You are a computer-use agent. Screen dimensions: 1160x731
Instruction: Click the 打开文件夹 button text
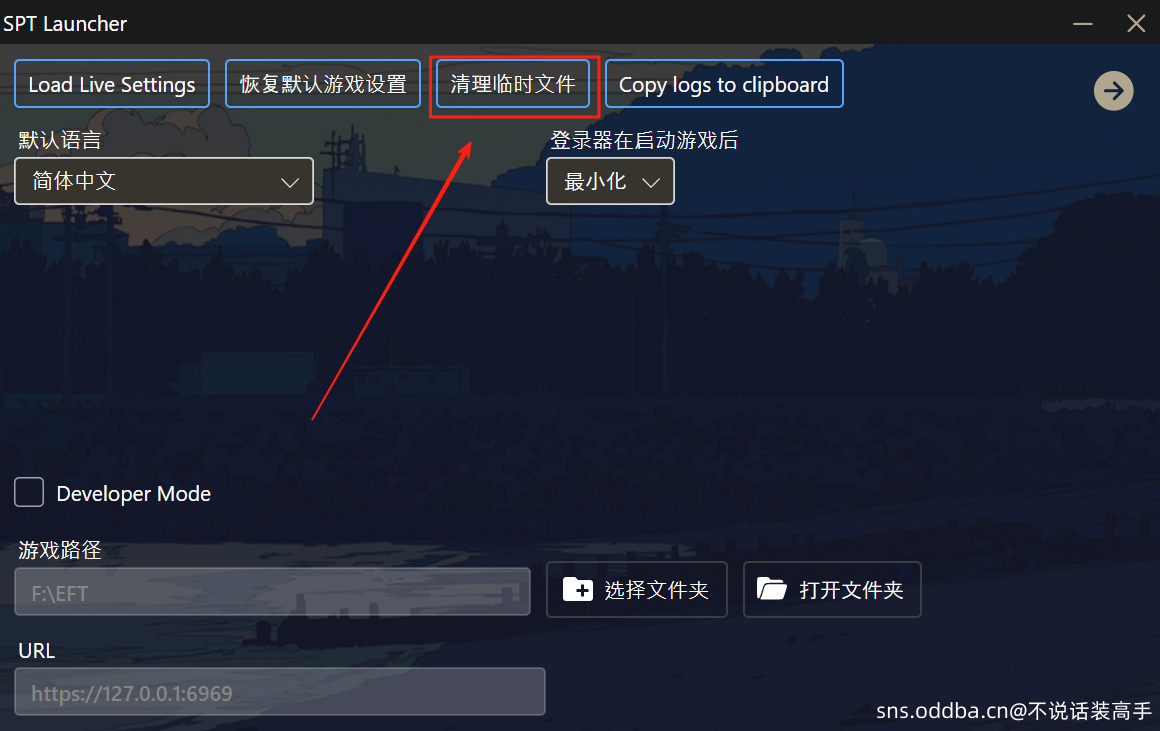tap(852, 590)
